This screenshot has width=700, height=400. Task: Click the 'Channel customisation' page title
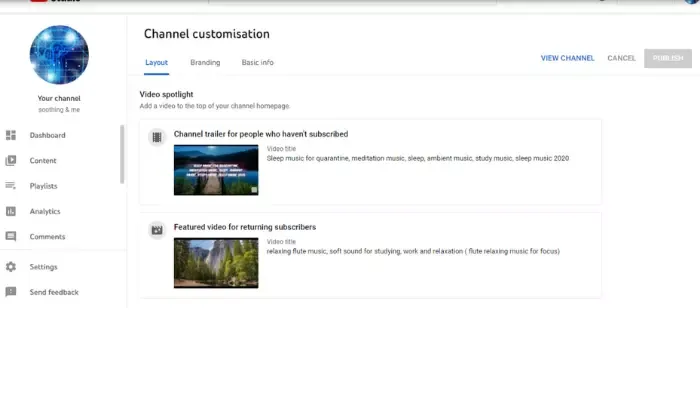click(207, 34)
